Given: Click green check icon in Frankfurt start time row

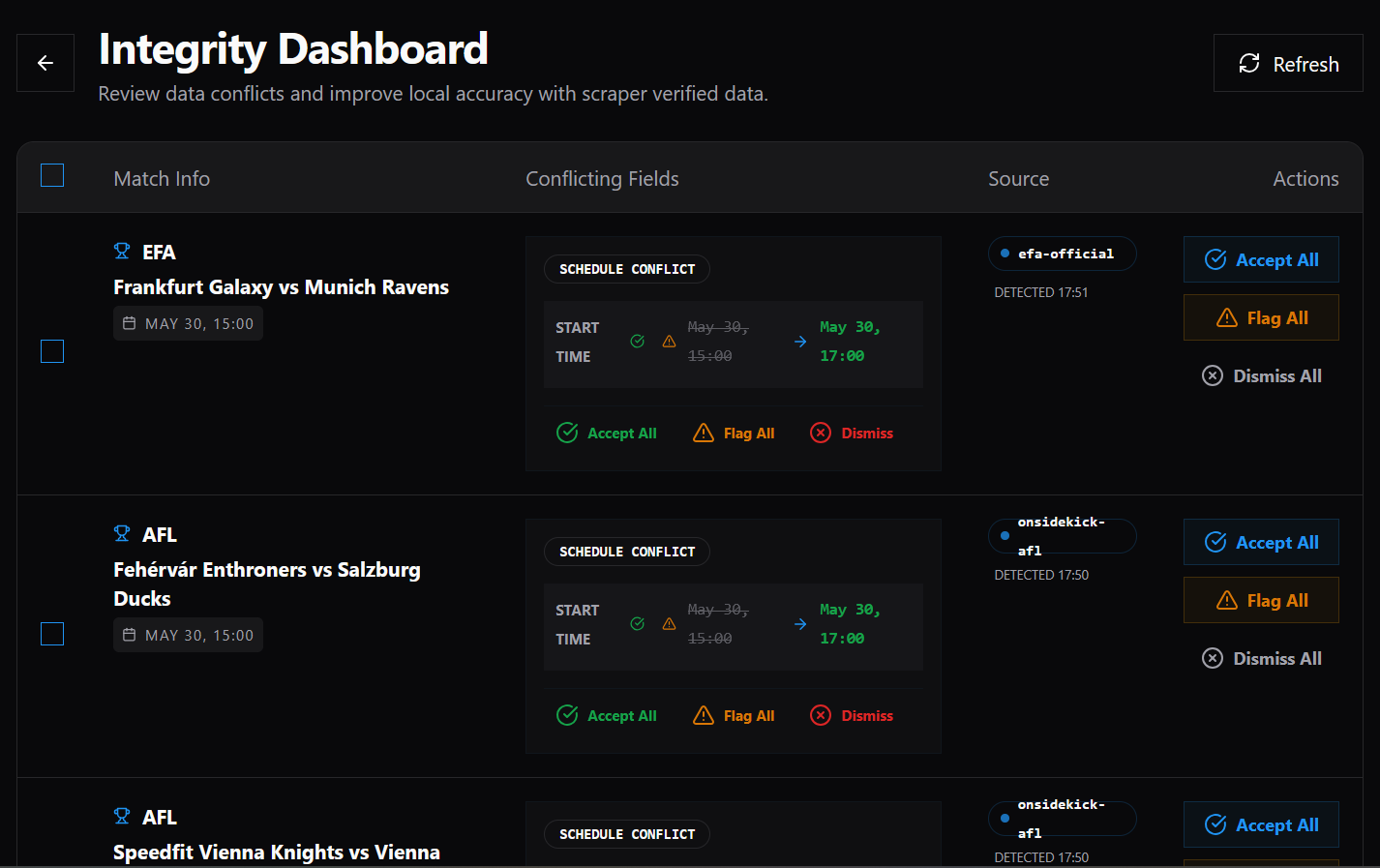Looking at the screenshot, I should pos(638,342).
